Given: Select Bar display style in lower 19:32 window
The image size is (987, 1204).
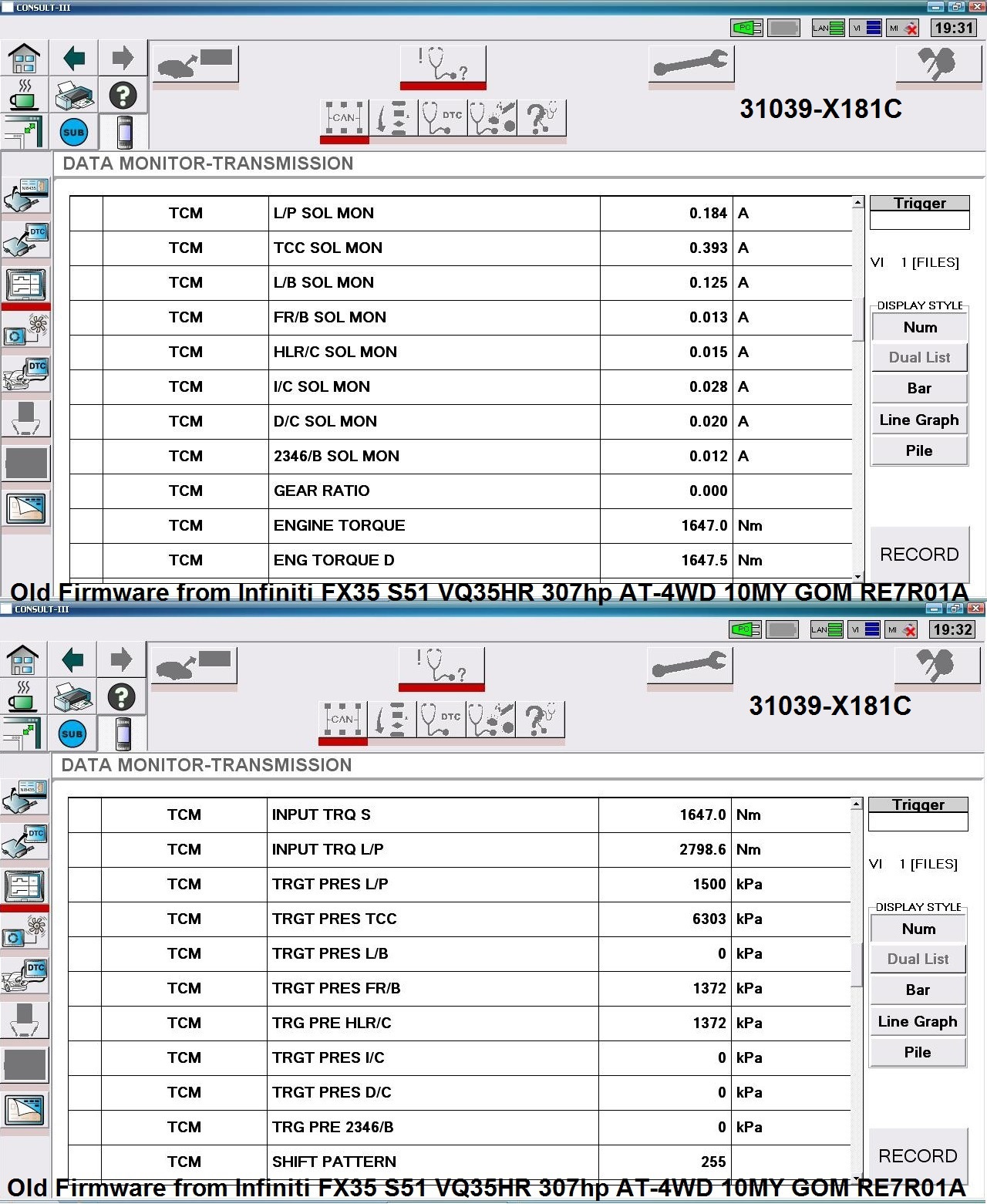Looking at the screenshot, I should pos(918,990).
